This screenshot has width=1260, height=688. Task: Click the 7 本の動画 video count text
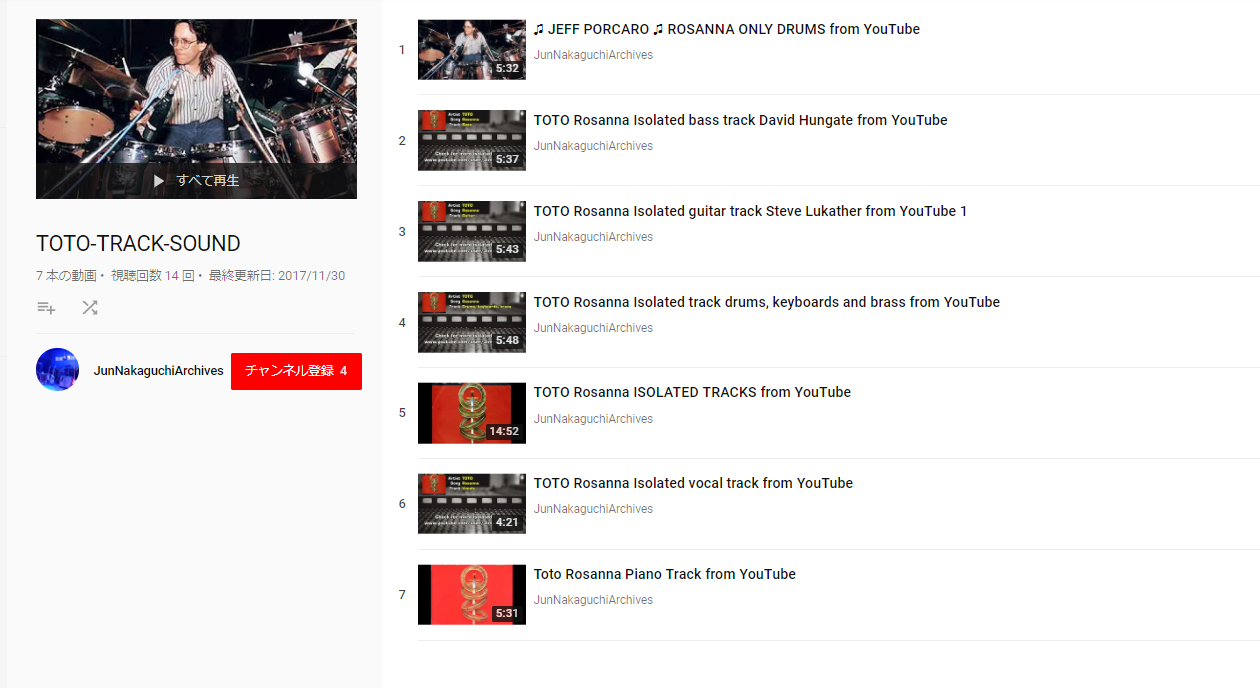66,276
